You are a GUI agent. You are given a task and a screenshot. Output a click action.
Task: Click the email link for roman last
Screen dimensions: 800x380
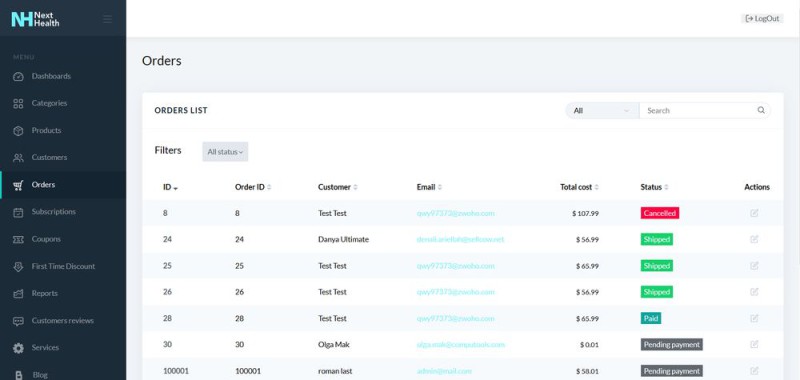(x=444, y=371)
